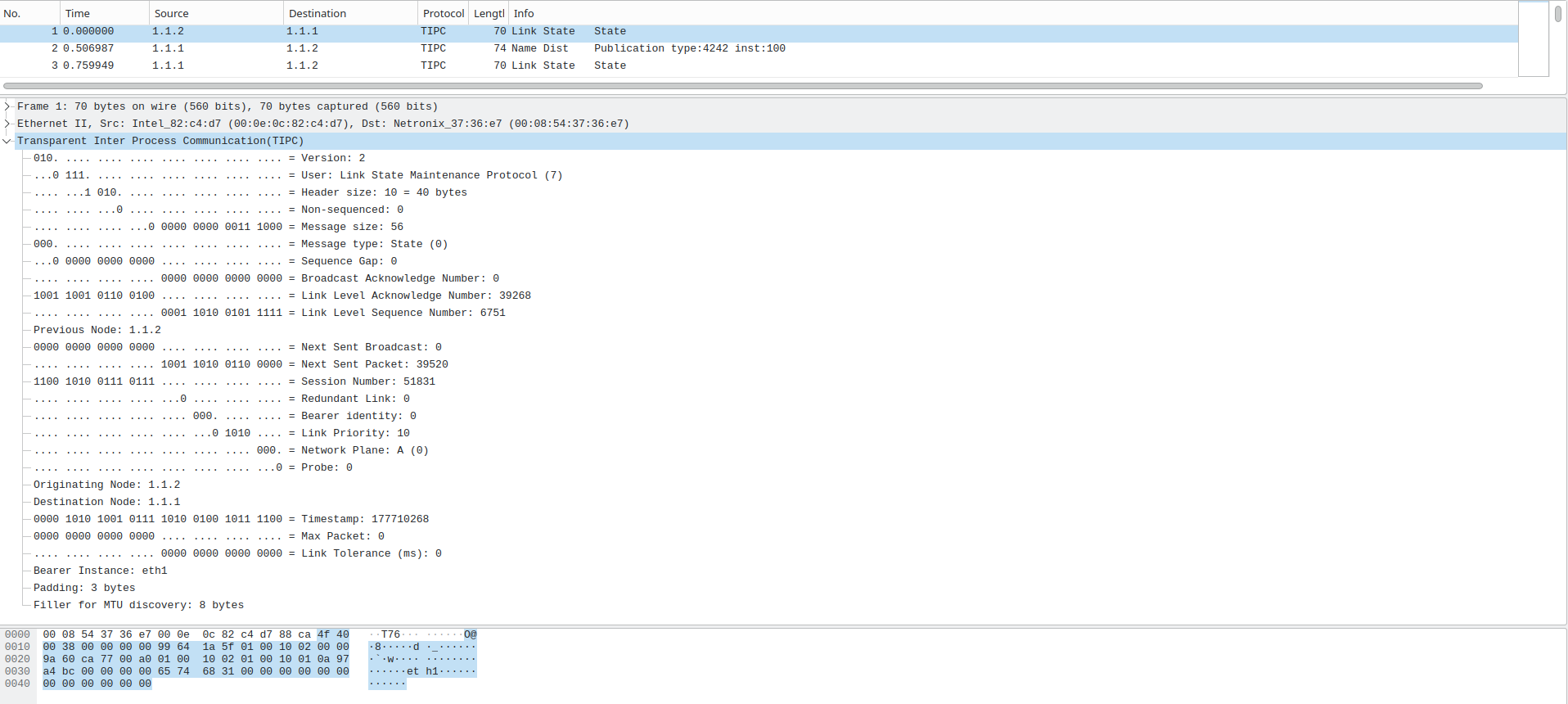Select the Probe: 0 field
This screenshot has height=704, width=1568.
coord(193,467)
